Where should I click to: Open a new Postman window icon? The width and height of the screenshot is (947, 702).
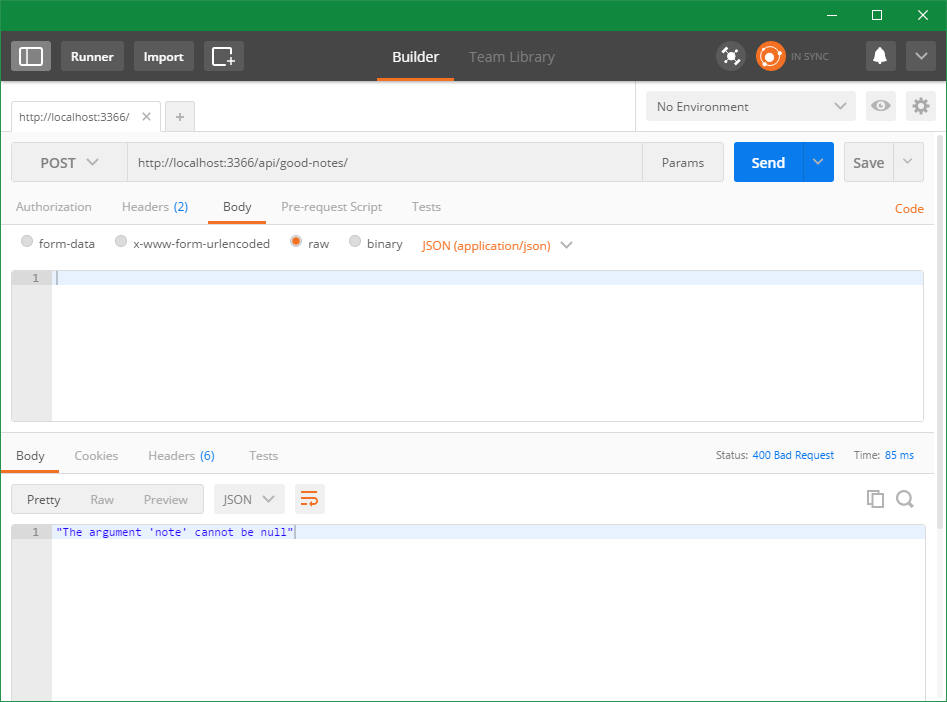point(223,56)
